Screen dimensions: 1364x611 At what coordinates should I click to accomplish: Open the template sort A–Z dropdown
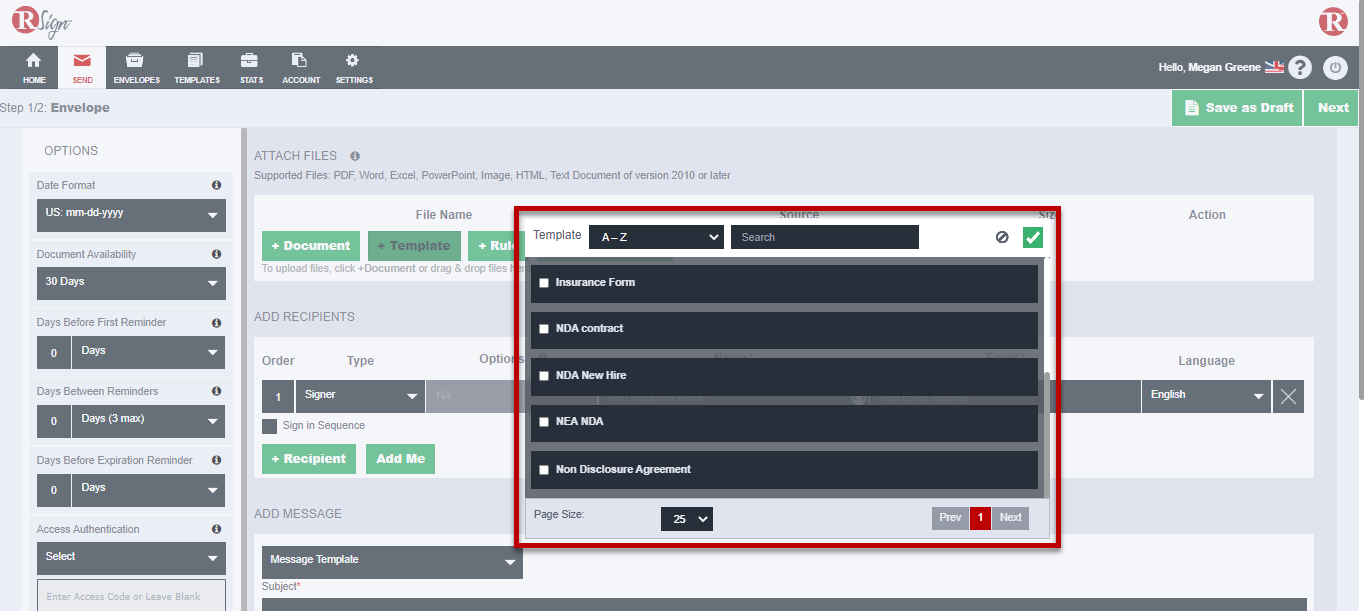point(656,237)
